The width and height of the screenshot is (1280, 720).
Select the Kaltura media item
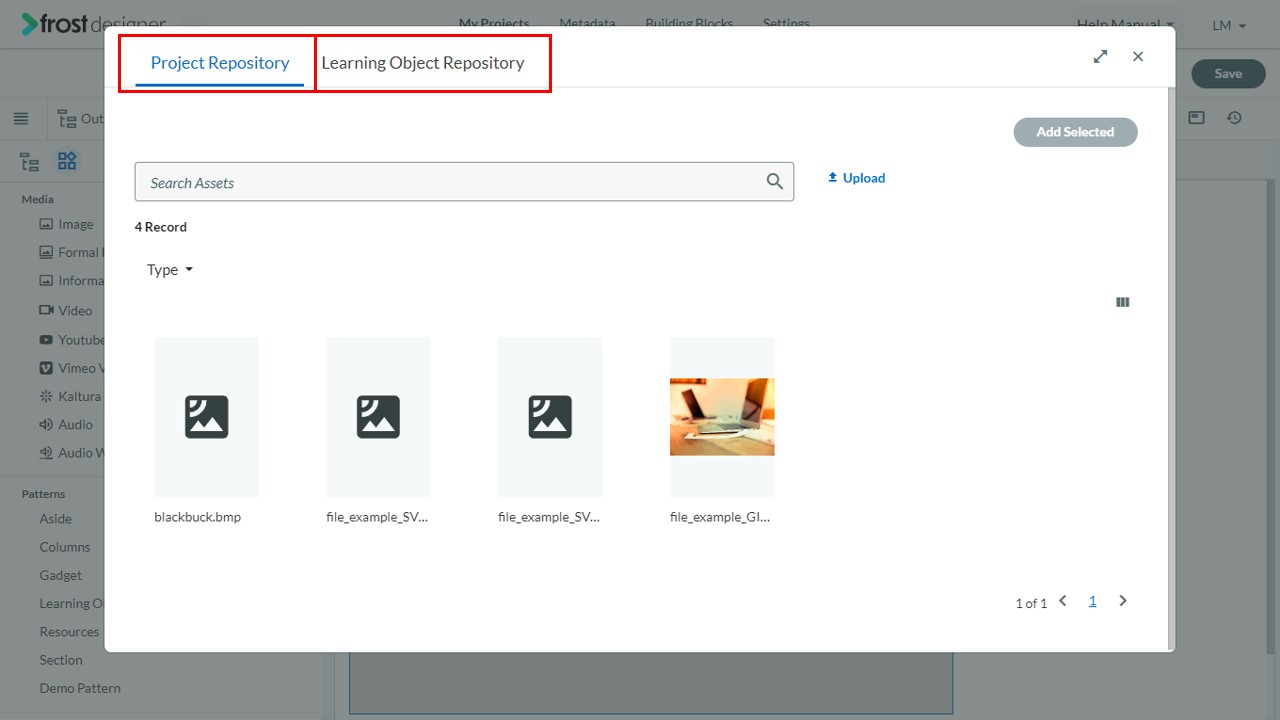72,396
